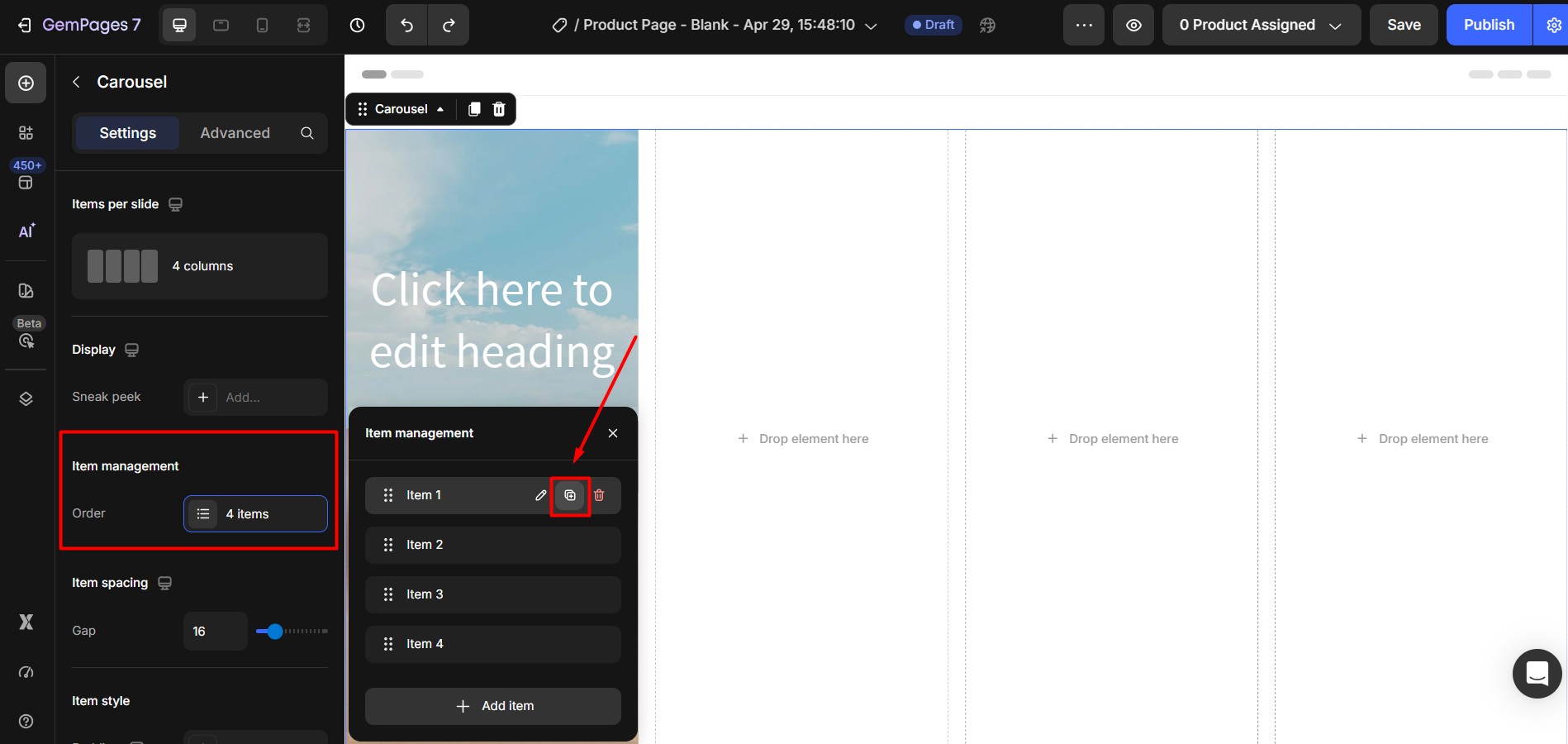Open the AI assistant in left sidebar

[x=26, y=231]
